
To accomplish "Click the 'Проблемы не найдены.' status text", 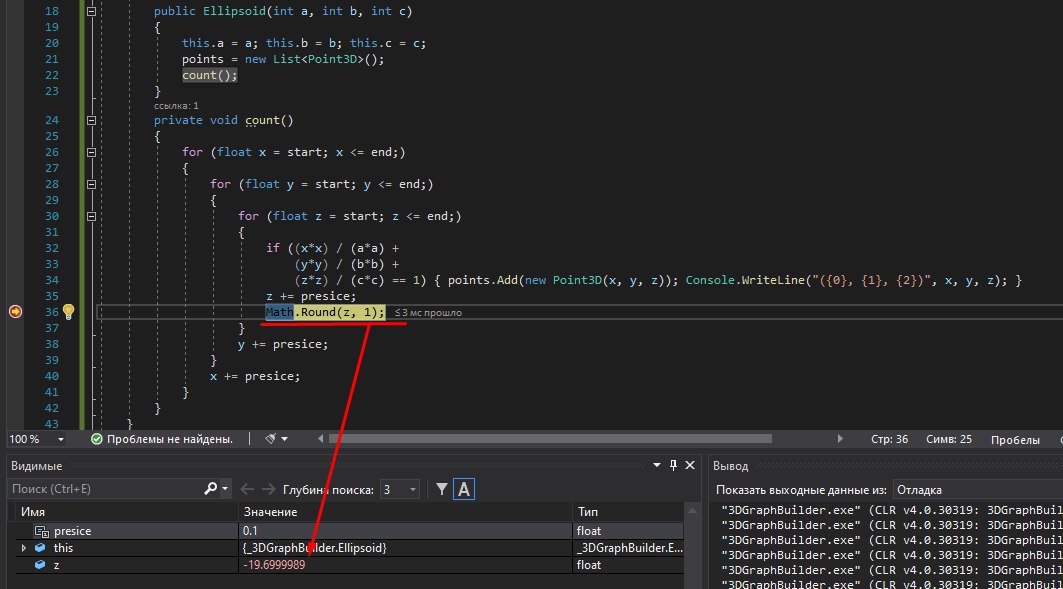I will click(x=169, y=439).
